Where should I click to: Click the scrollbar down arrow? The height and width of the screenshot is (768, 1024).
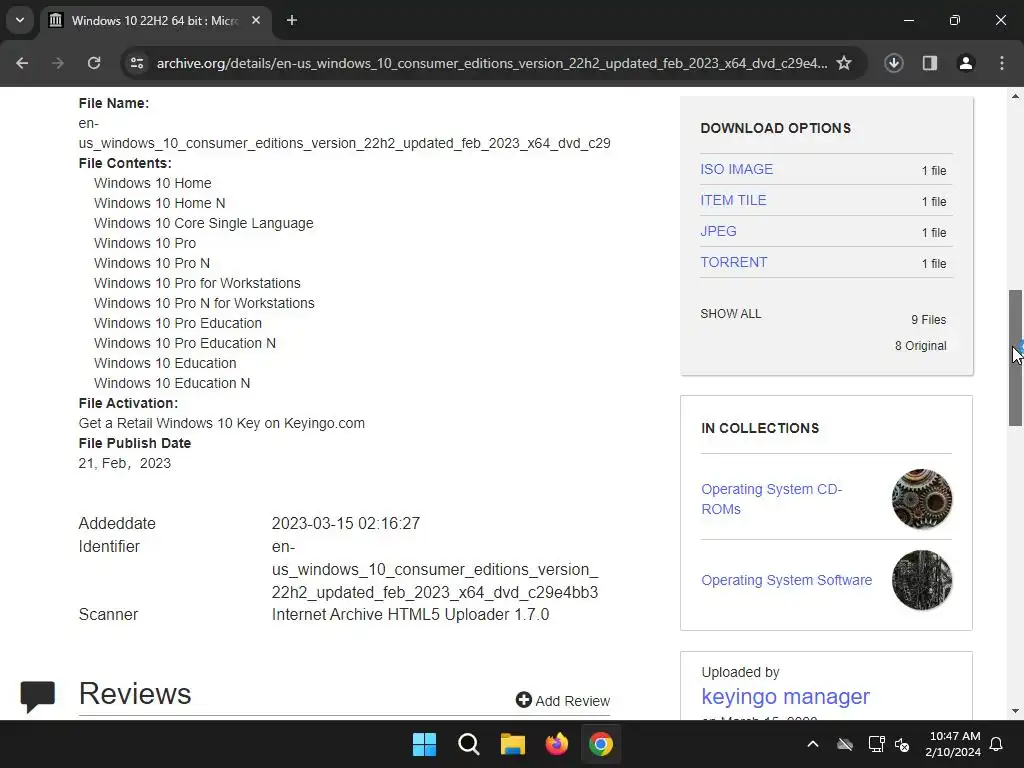point(1015,711)
